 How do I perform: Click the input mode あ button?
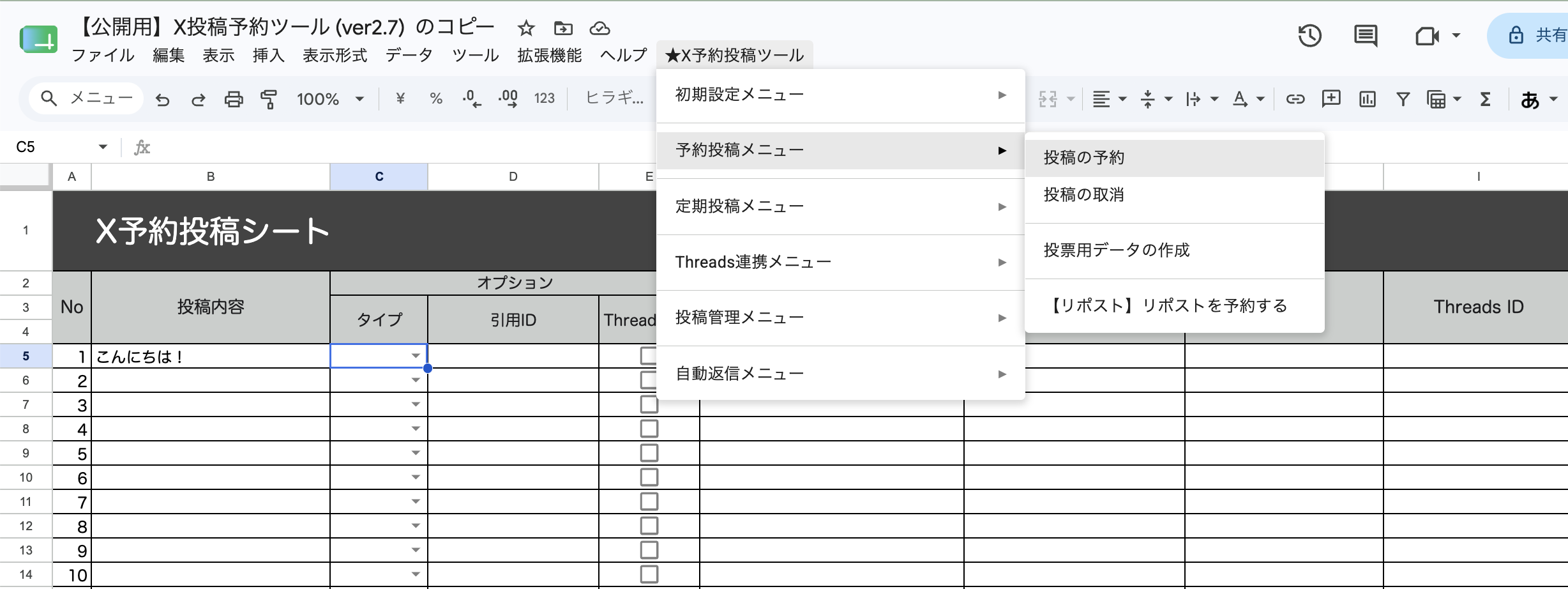(1530, 99)
